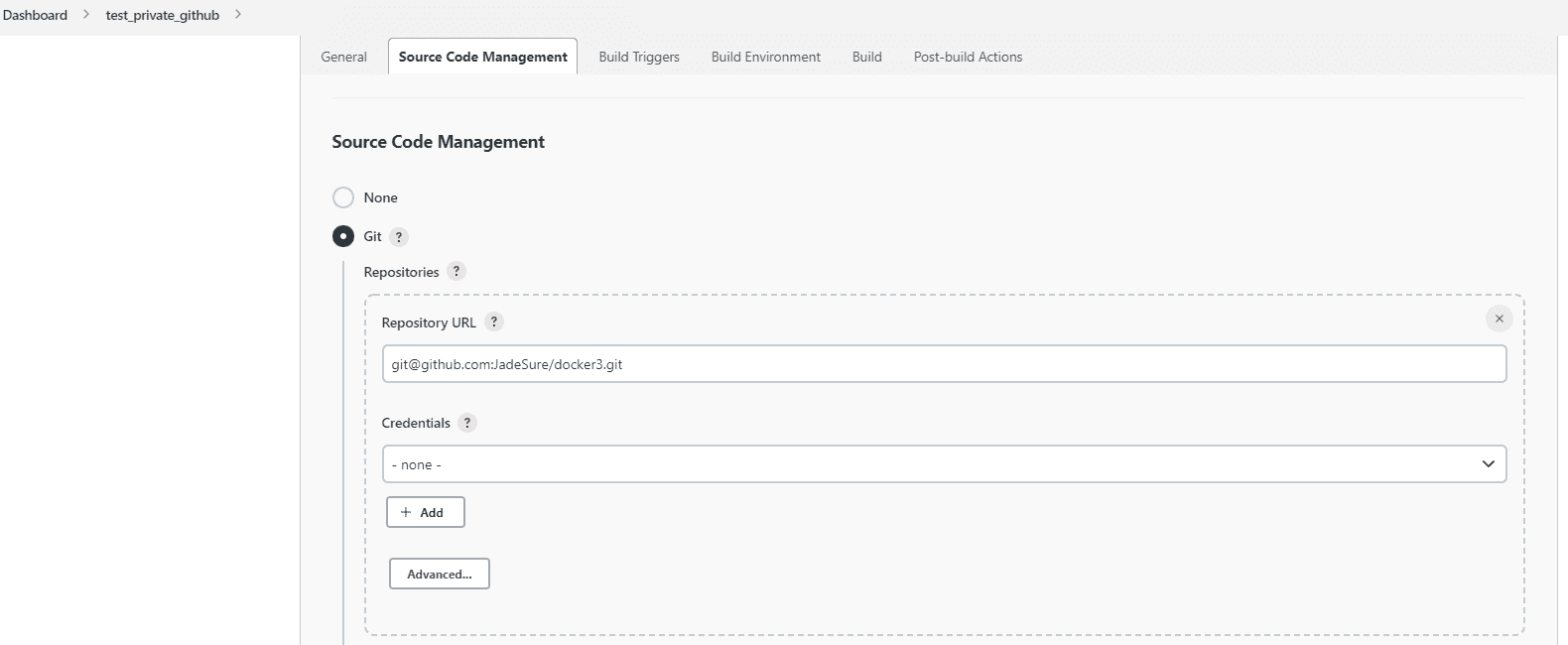Remove the repository with the X button

coord(1499,319)
